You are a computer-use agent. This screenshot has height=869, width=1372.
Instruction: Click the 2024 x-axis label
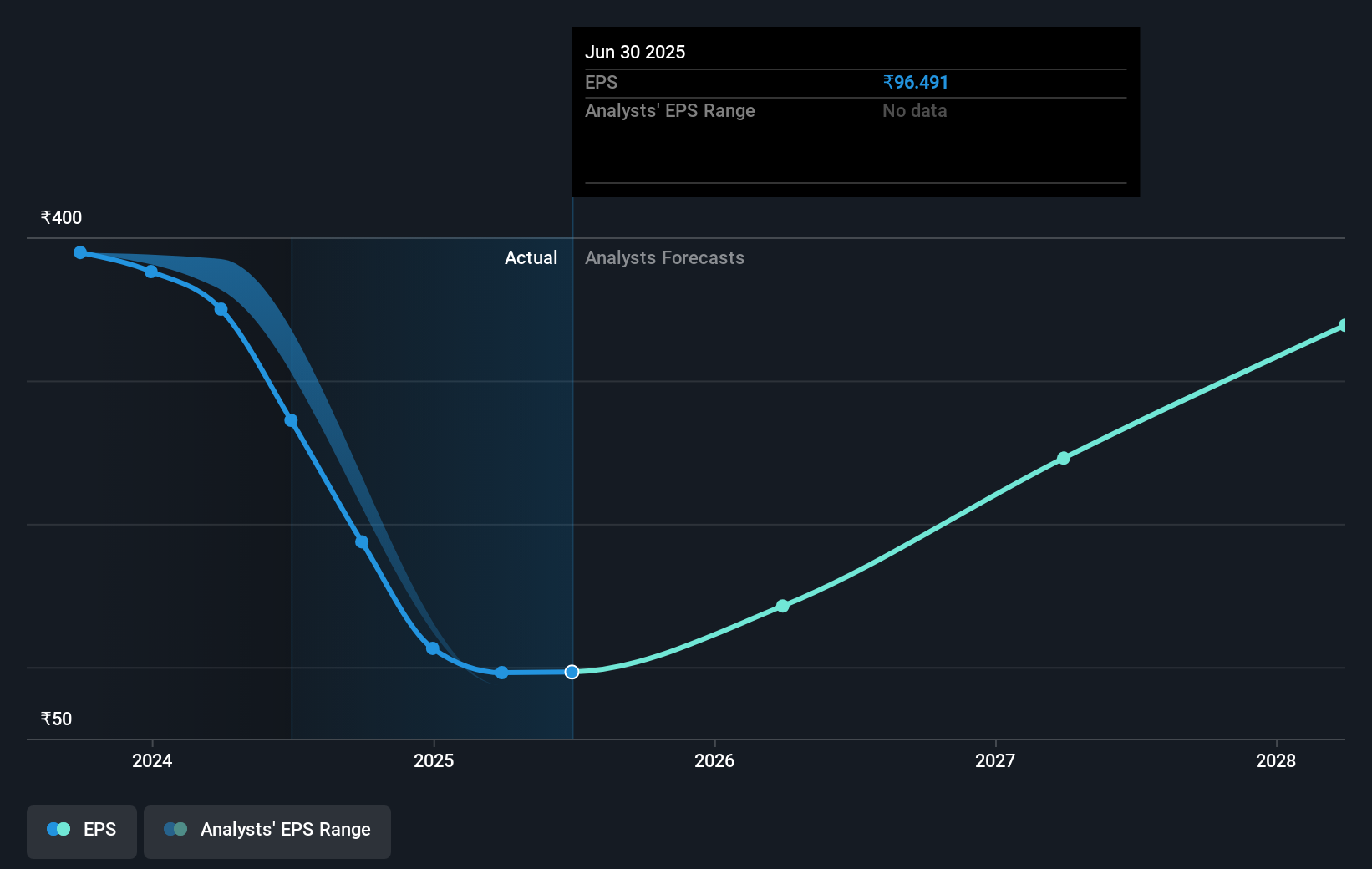click(152, 760)
